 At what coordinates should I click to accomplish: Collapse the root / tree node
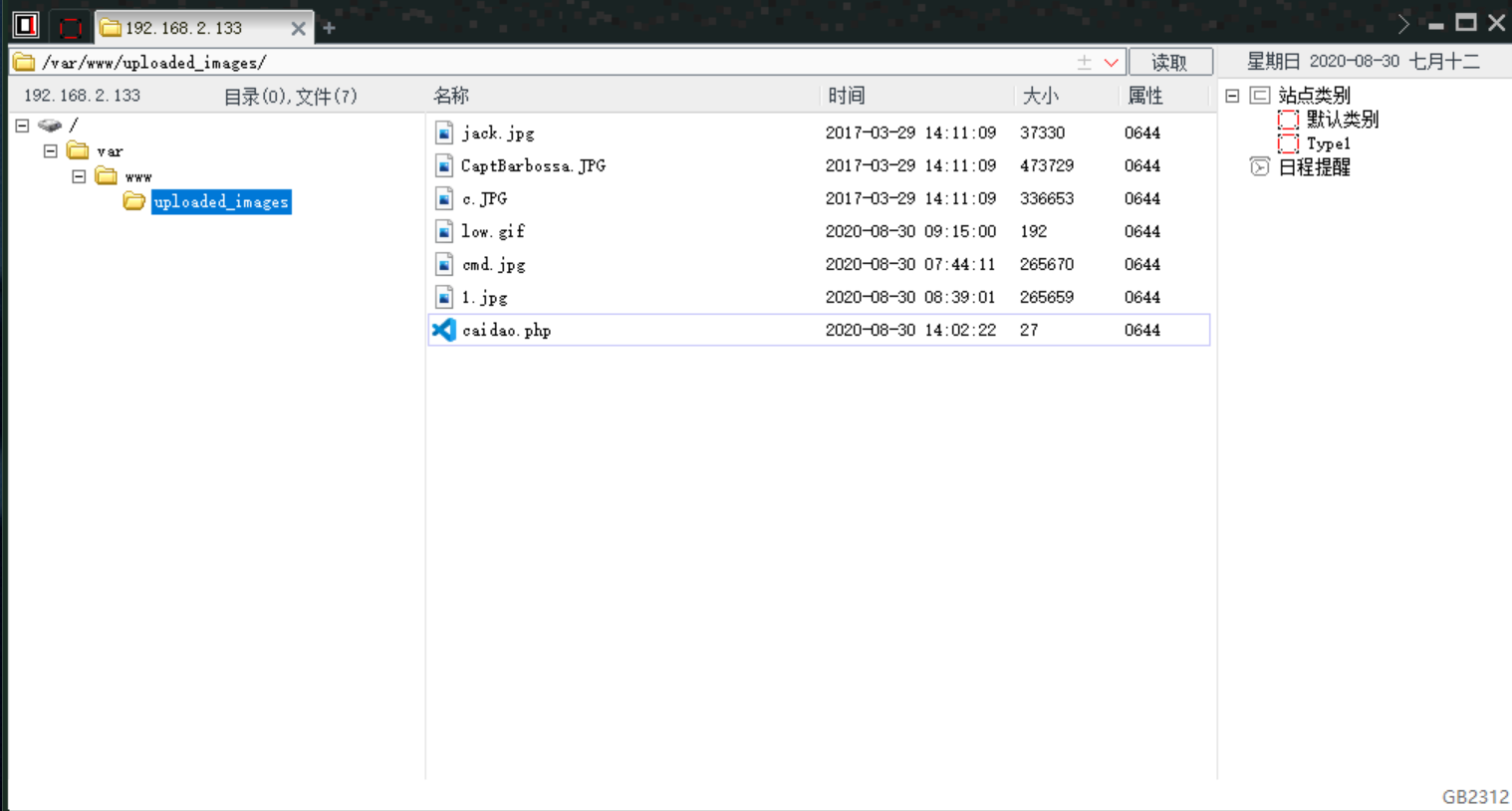(x=22, y=126)
